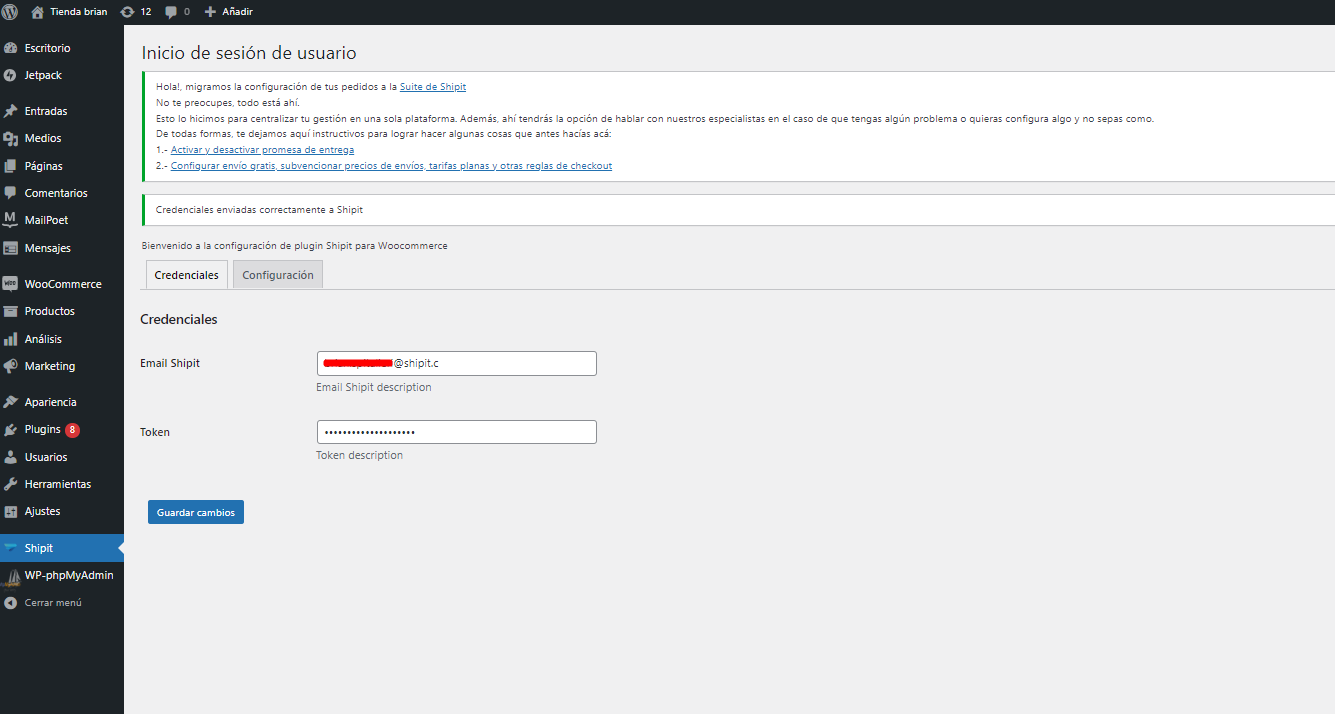The width and height of the screenshot is (1335, 714).
Task: Click the Jetpack icon in sidebar
Action: pos(11,75)
